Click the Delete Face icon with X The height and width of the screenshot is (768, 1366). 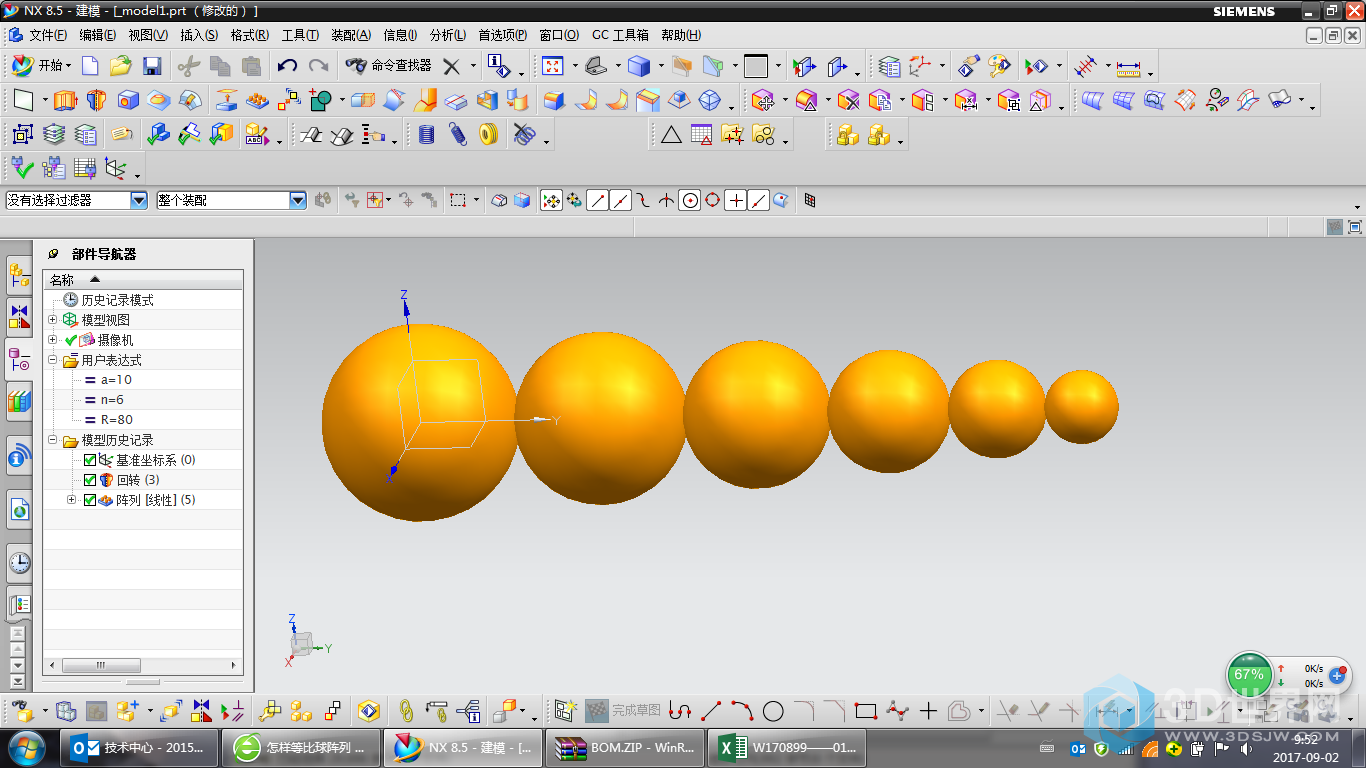849,100
